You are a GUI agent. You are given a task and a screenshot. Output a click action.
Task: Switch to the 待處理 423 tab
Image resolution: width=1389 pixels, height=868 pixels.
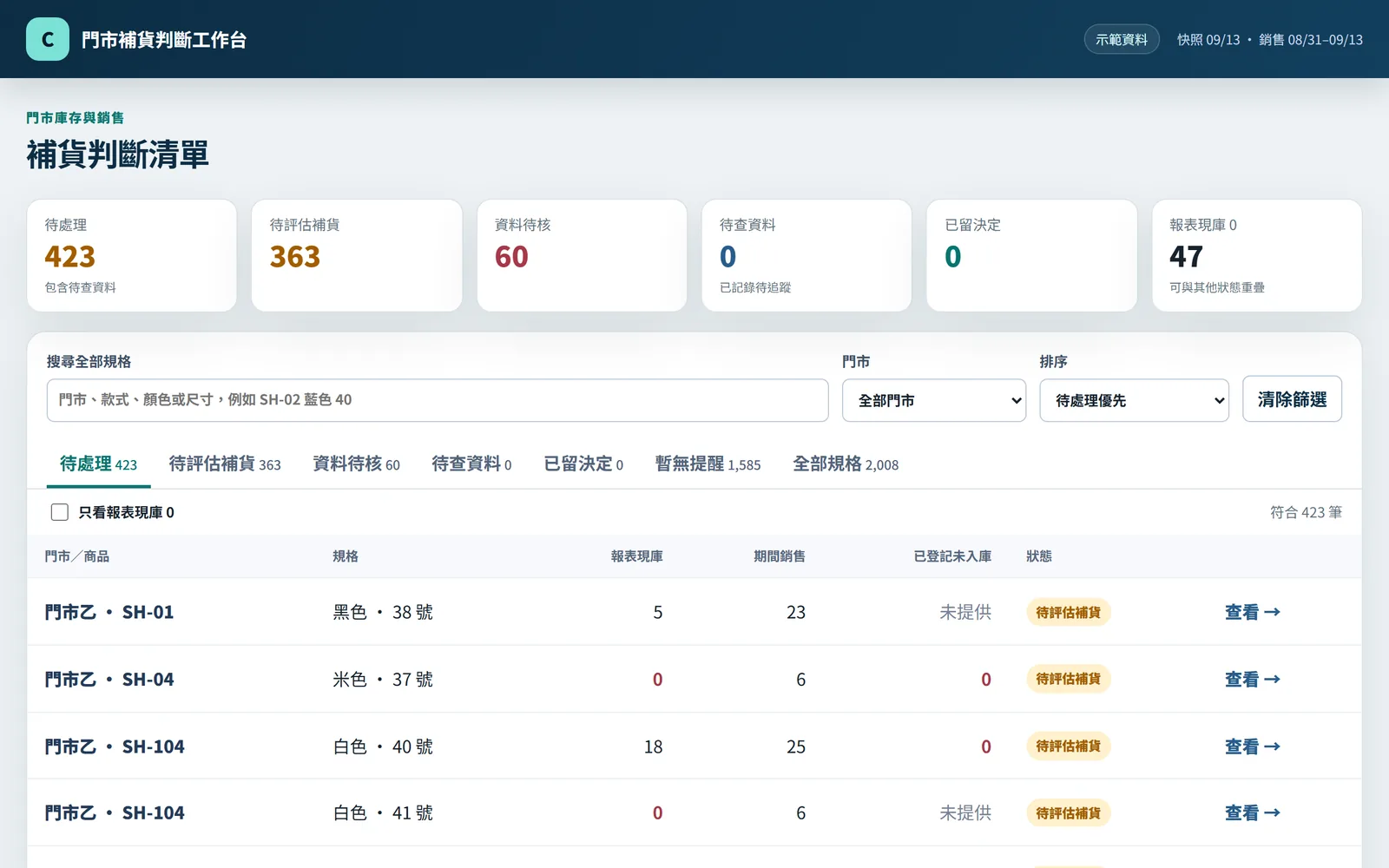(98, 464)
